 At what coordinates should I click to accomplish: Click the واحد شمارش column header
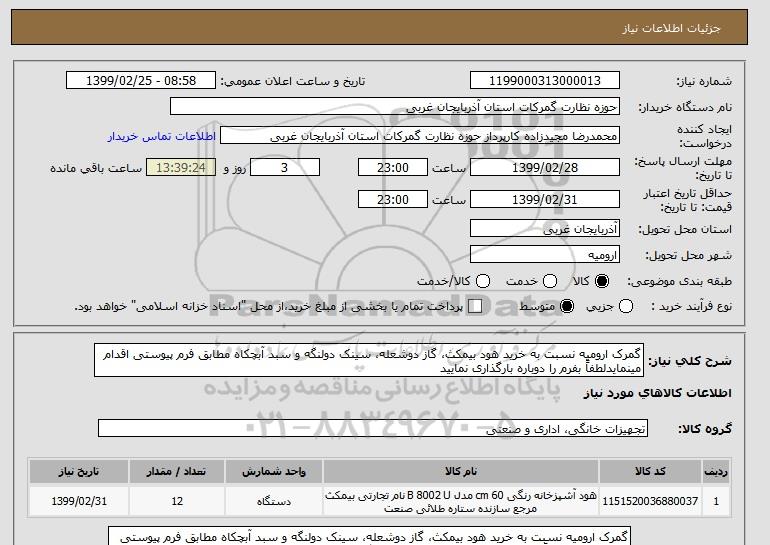(x=274, y=471)
